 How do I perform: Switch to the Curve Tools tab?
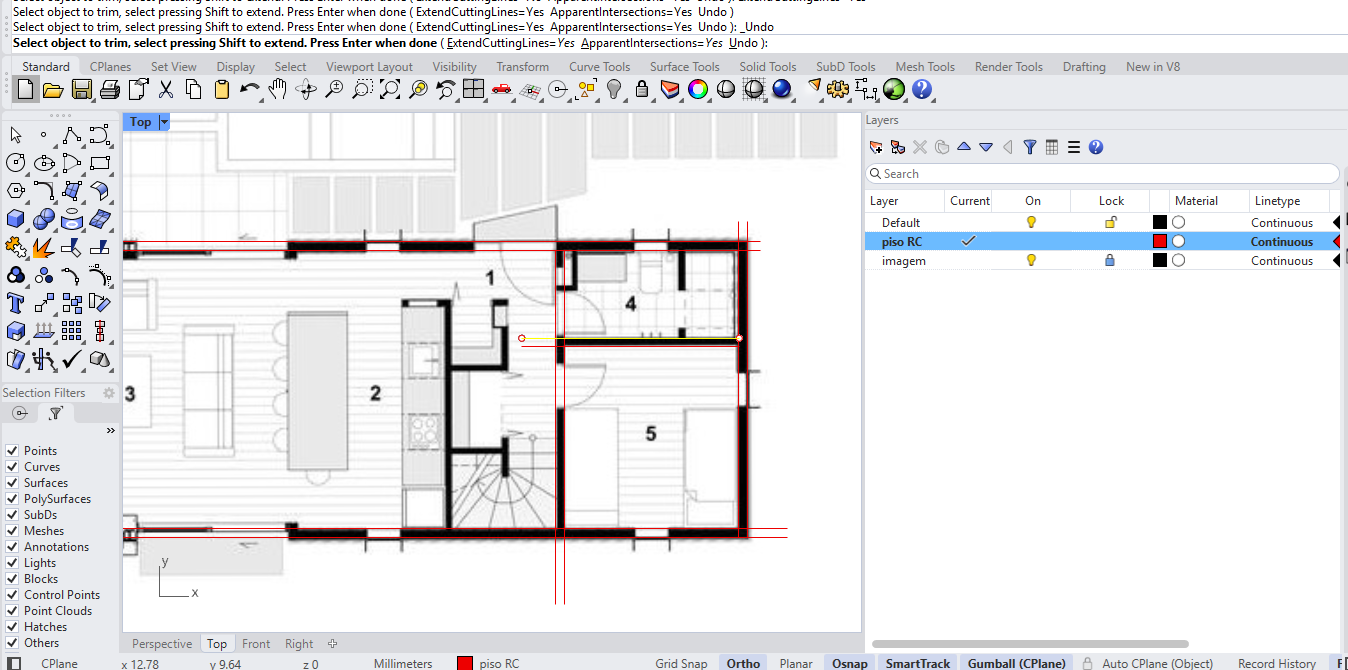(x=599, y=67)
